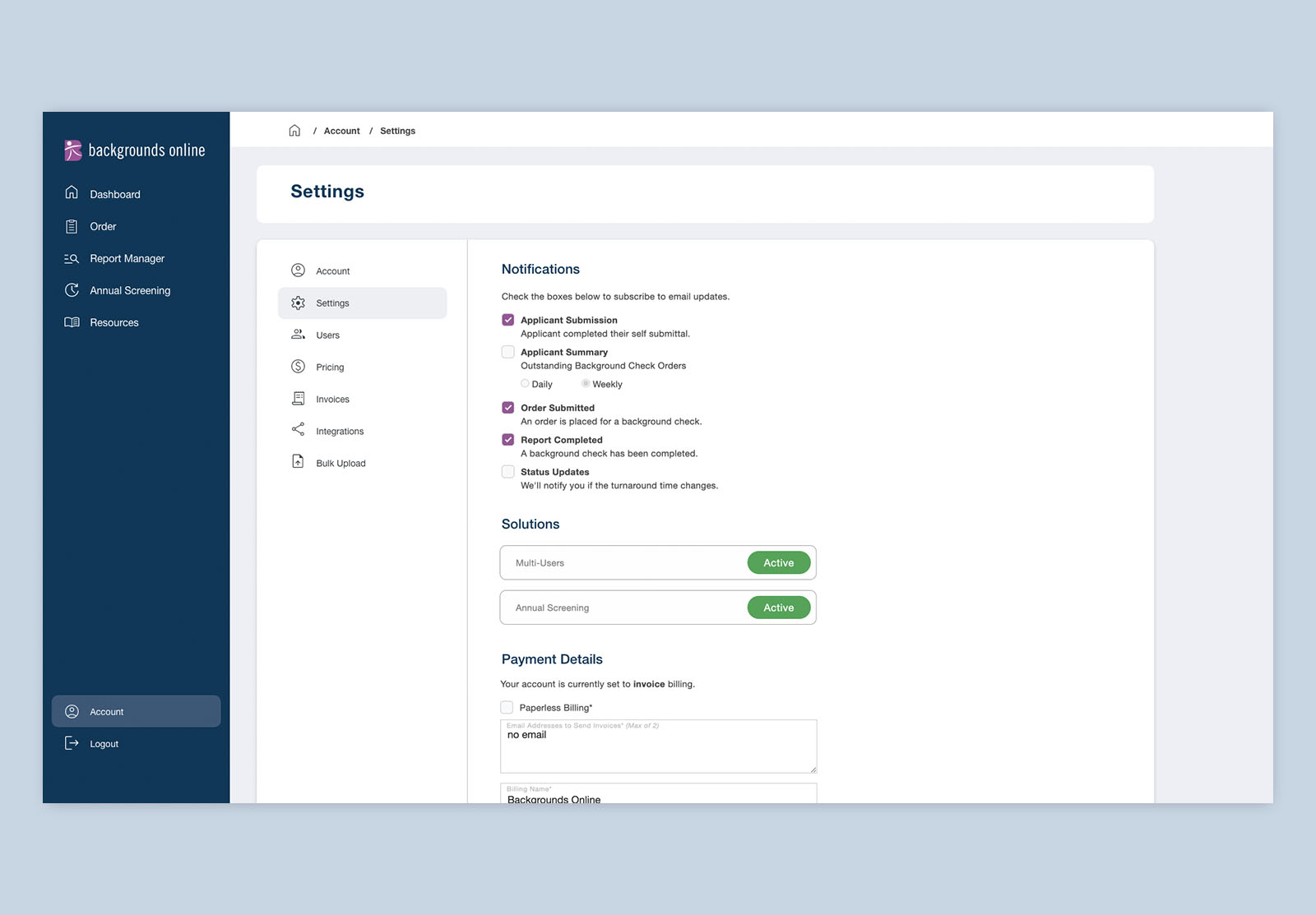Click the Account breadcrumb link
The height and width of the screenshot is (915, 1316).
click(341, 131)
